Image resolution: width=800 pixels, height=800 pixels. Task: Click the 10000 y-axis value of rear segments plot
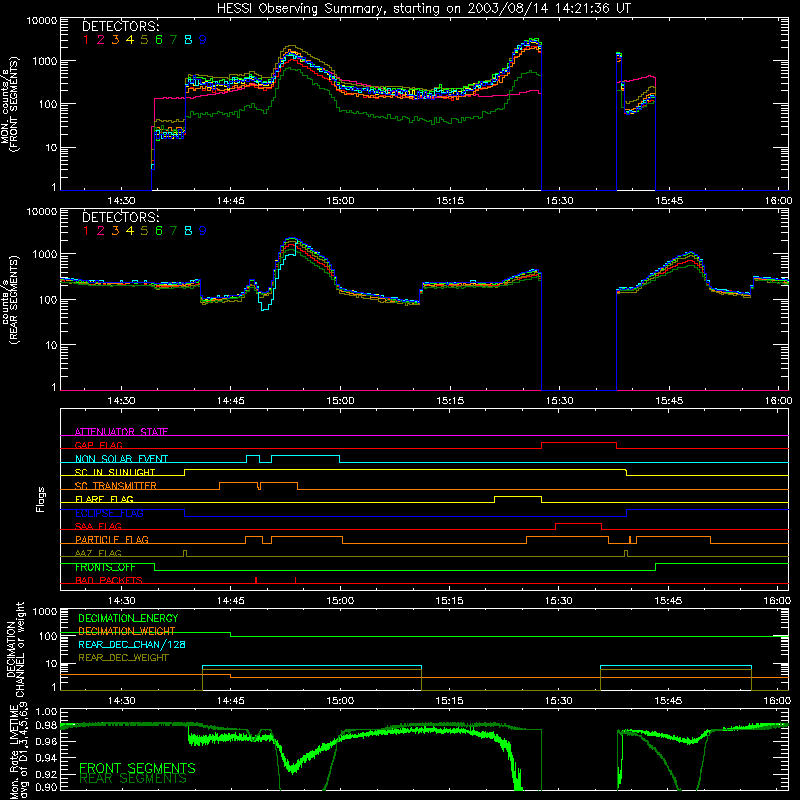pos(42,212)
